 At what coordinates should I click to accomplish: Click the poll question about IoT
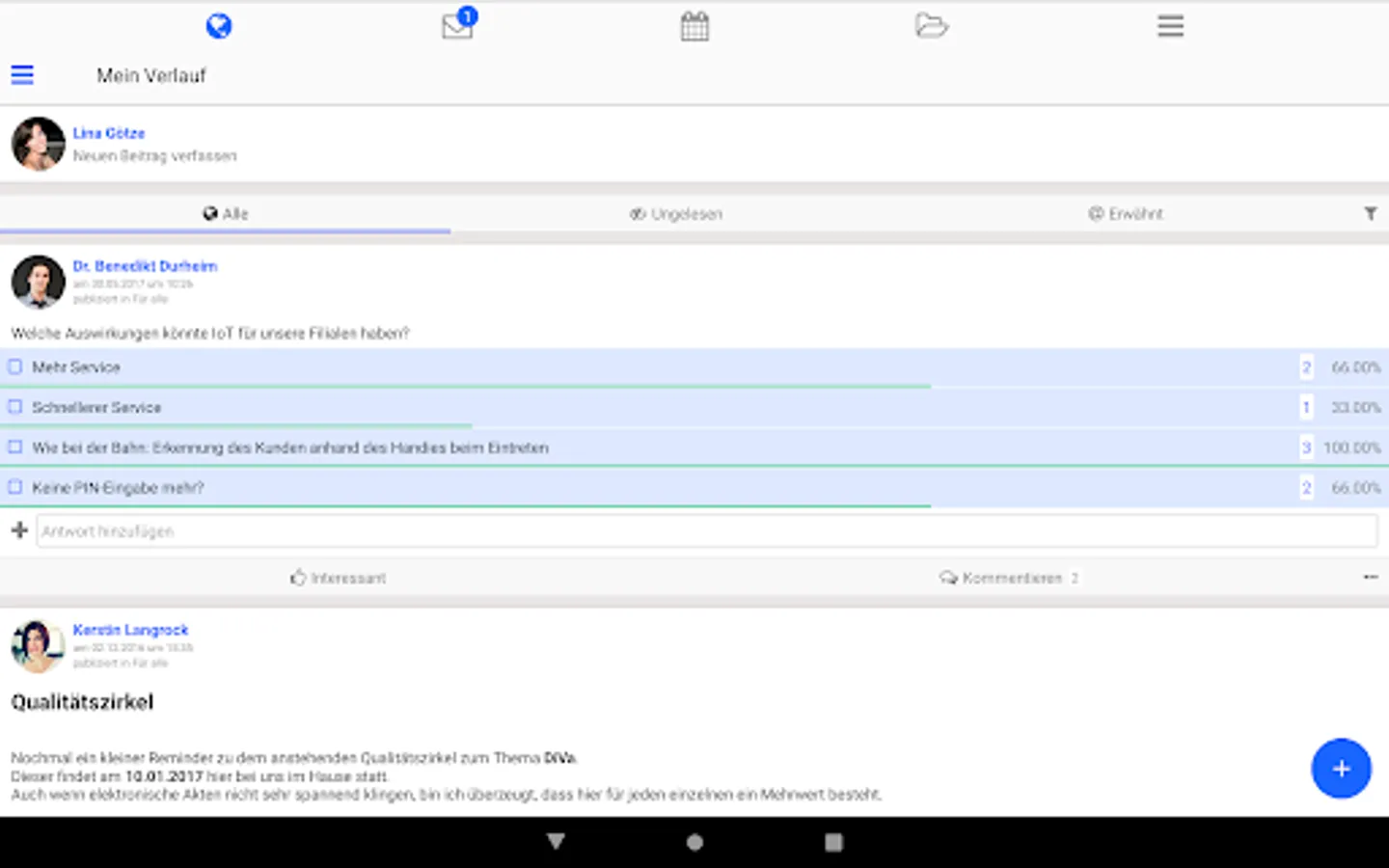210,333
